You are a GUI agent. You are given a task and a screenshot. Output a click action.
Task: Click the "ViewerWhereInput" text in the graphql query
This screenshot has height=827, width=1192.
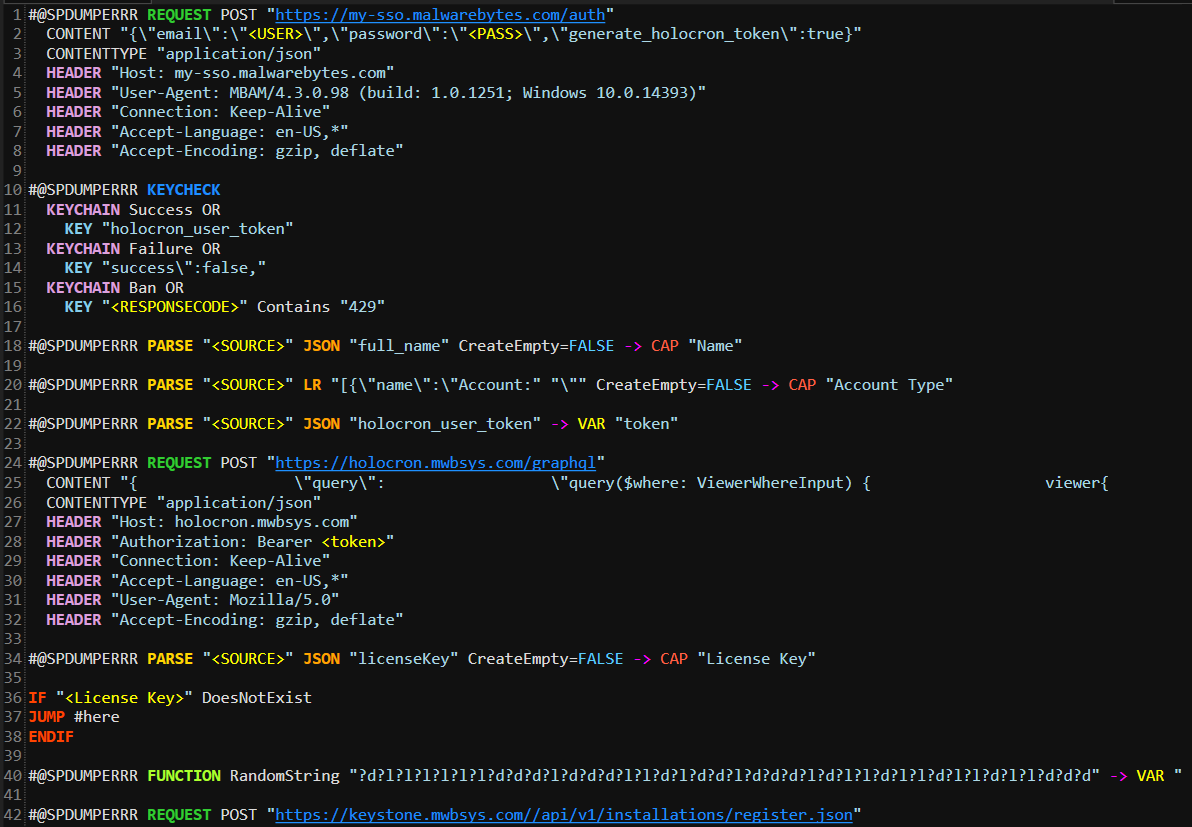pyautogui.click(x=770, y=483)
